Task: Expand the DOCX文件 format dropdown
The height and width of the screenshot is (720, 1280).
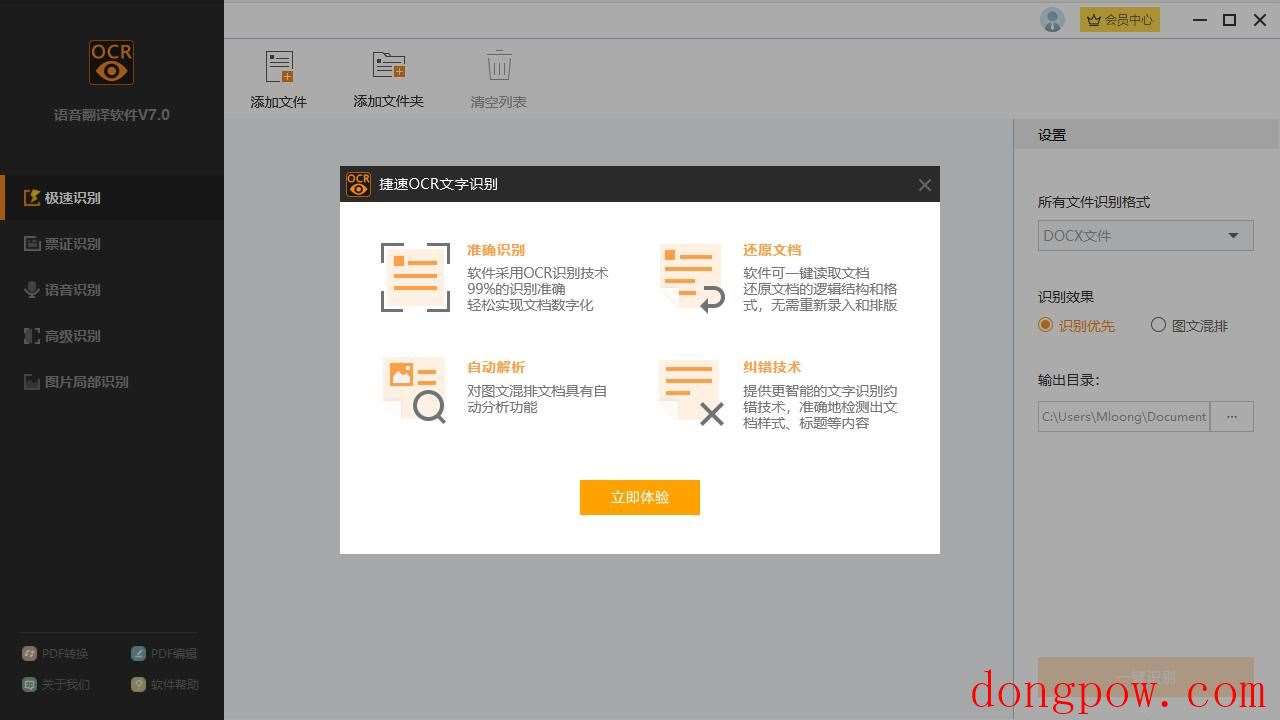Action: pyautogui.click(x=1145, y=236)
